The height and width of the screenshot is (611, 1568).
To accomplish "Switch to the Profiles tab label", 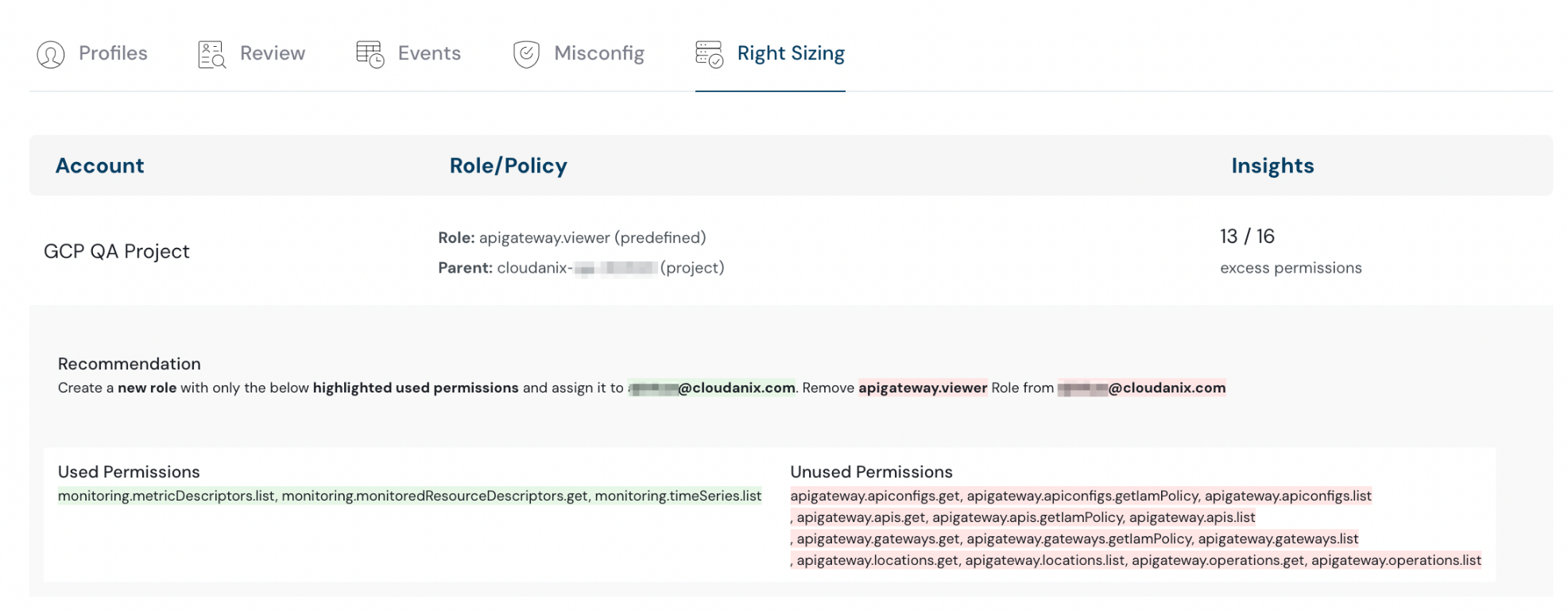I will click(113, 53).
